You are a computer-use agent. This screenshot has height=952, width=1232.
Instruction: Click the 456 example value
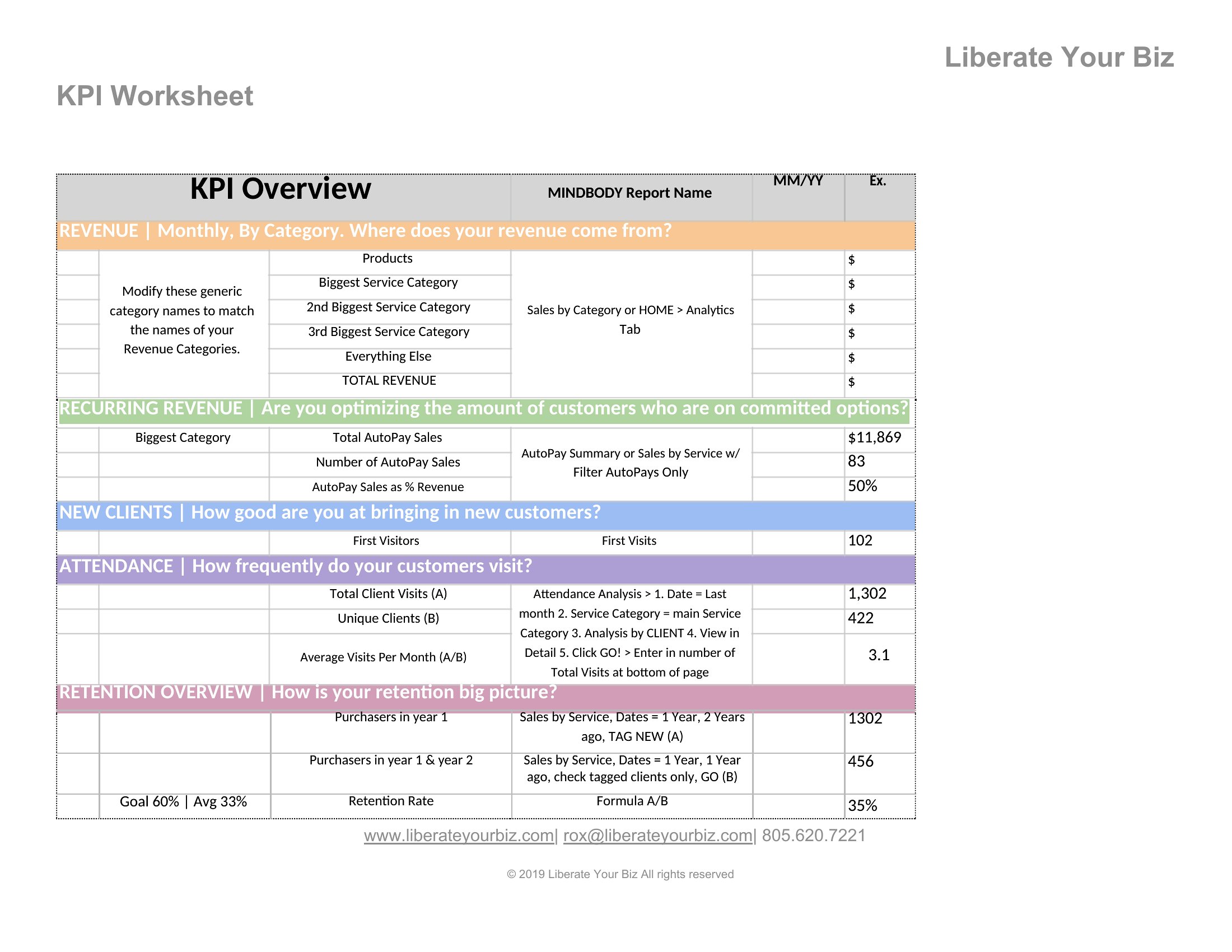click(861, 762)
